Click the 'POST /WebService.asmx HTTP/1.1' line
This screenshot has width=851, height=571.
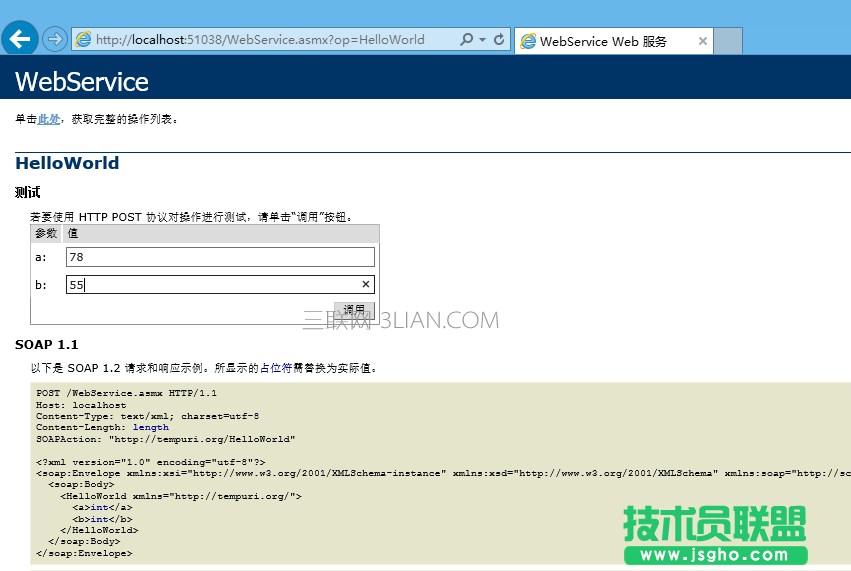point(126,393)
